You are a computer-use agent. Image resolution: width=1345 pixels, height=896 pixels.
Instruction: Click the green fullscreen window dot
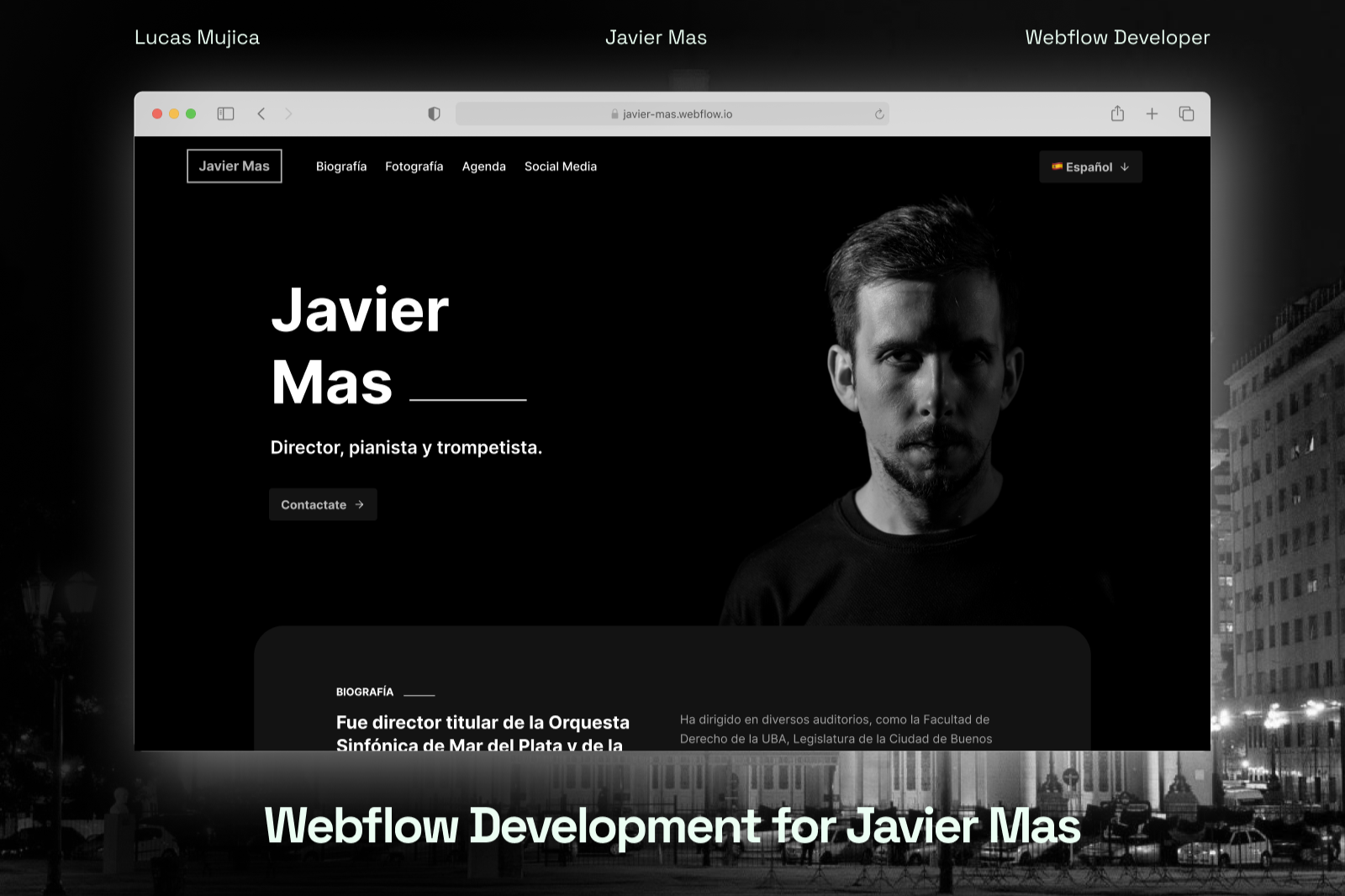pyautogui.click(x=191, y=113)
